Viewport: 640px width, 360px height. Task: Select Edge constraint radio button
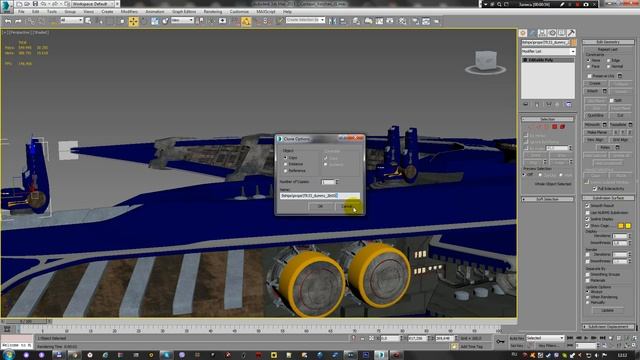coord(609,60)
